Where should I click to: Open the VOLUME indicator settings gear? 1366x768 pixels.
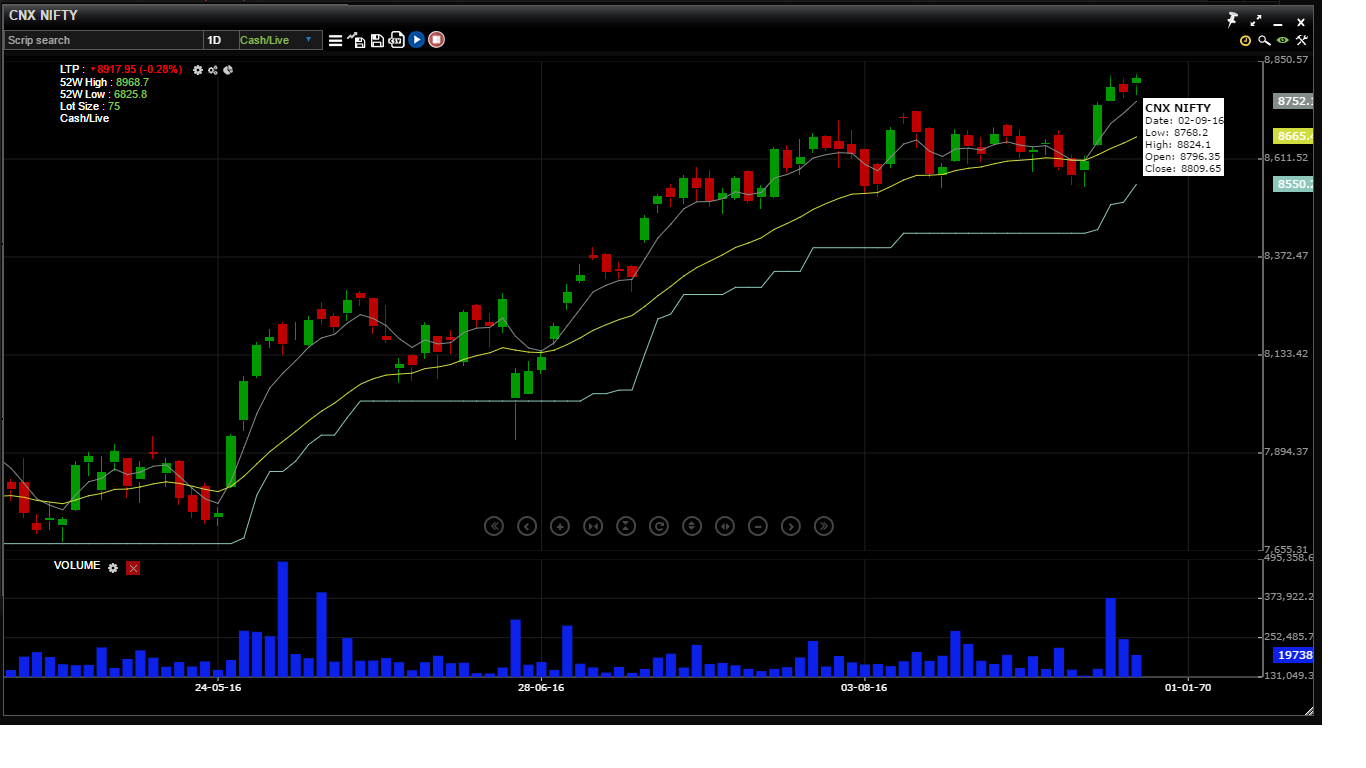point(113,568)
